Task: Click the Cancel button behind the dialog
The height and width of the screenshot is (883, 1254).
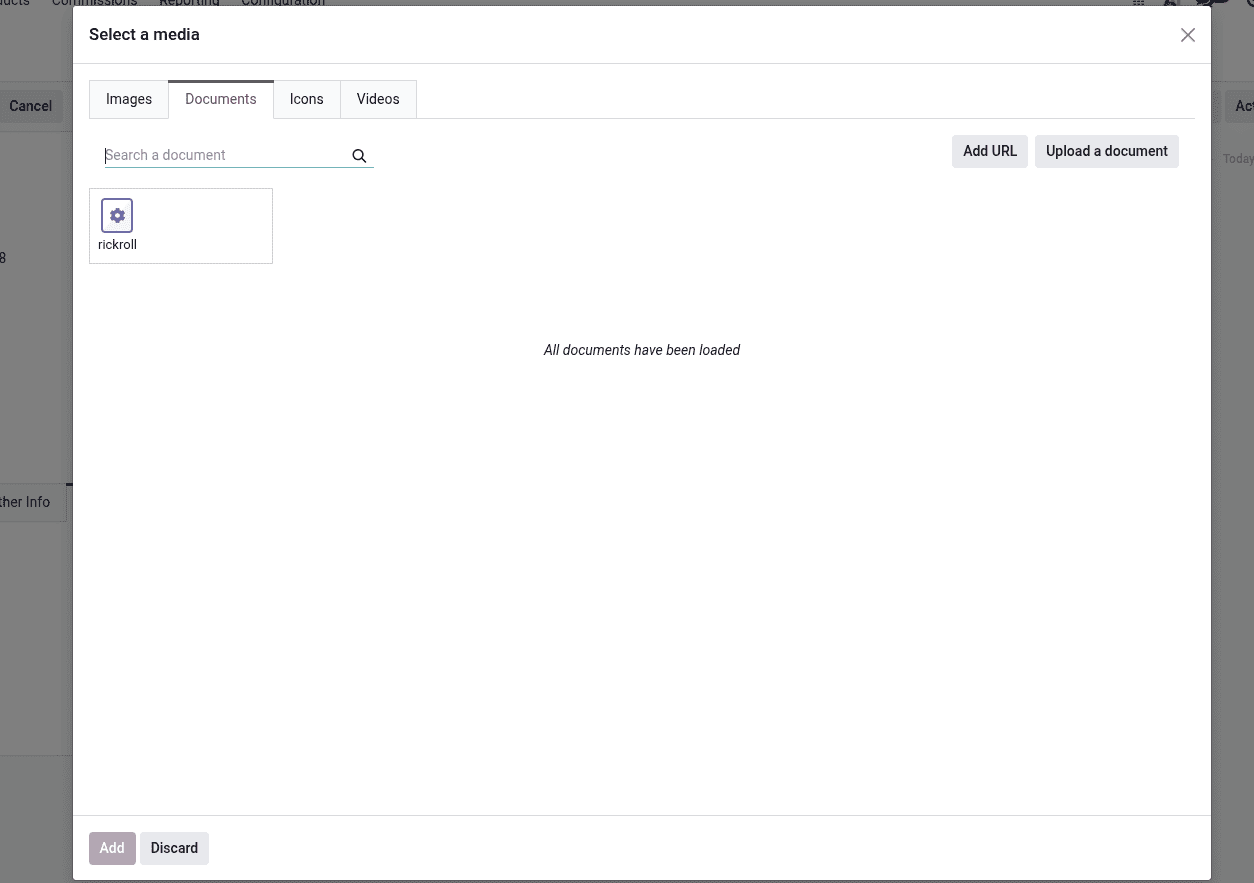Action: [x=30, y=106]
